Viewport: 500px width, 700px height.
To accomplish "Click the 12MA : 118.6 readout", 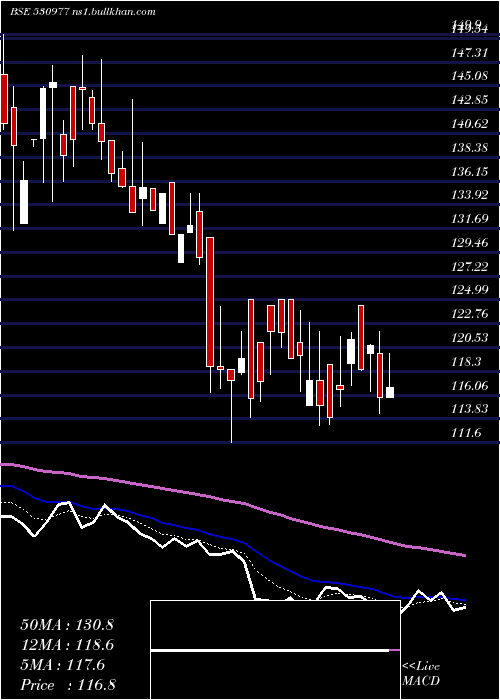I will coord(67,645).
